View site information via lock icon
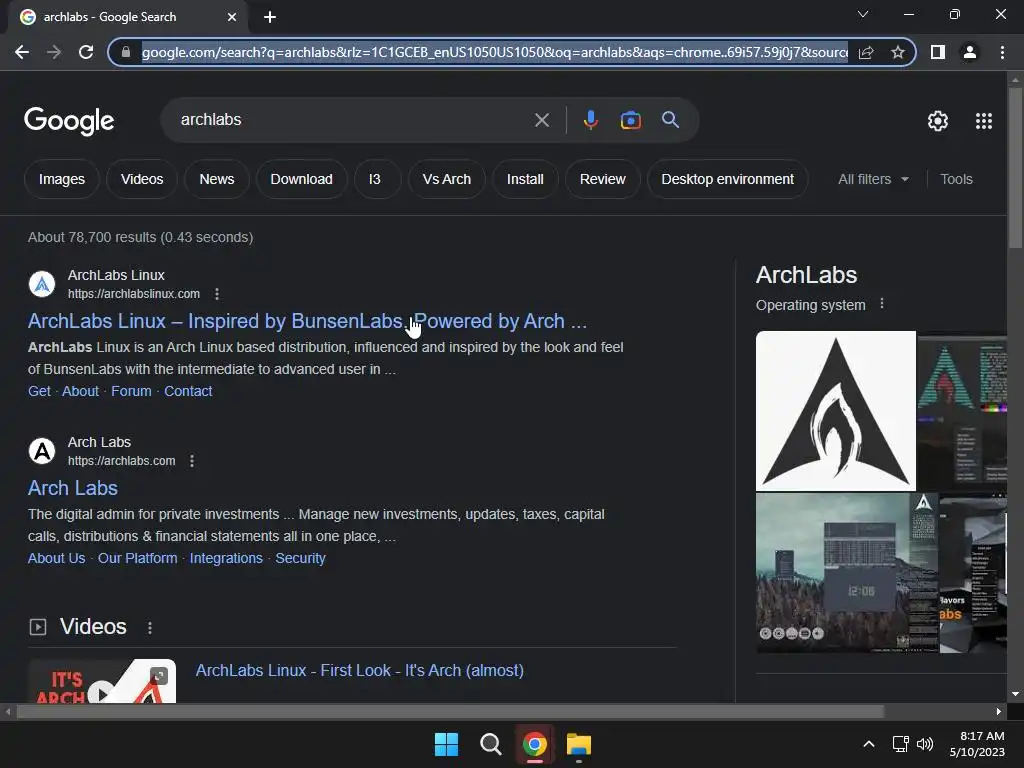 [126, 52]
